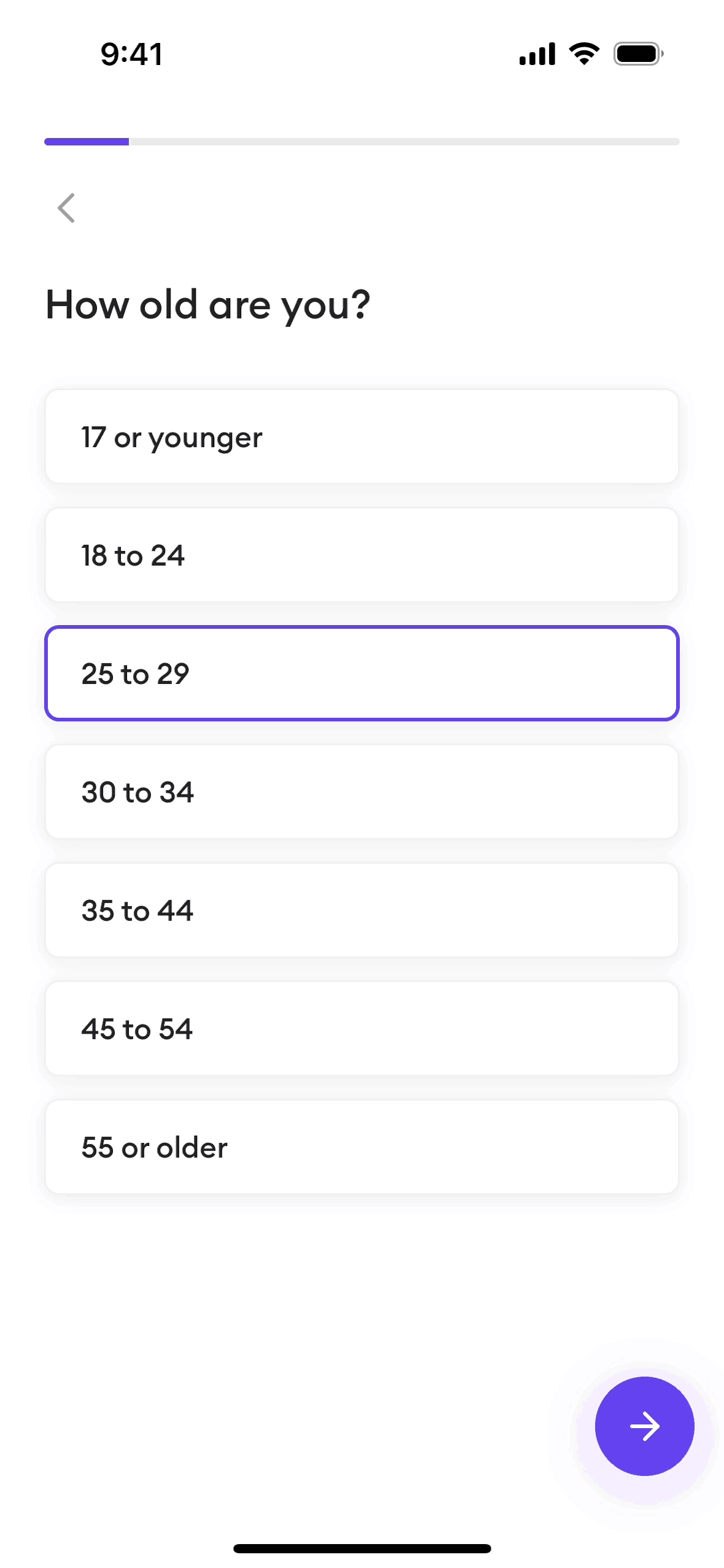
Task: Tap the back chevron icon
Action: click(66, 208)
